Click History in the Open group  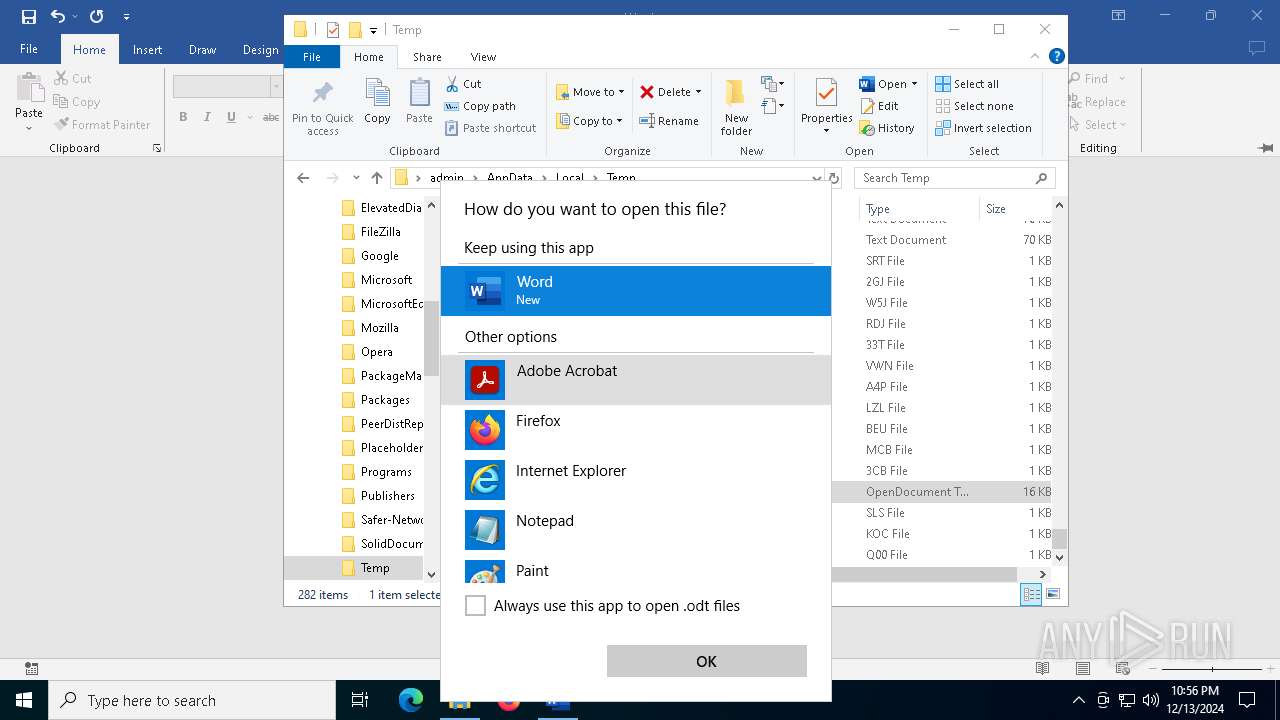[886, 128]
